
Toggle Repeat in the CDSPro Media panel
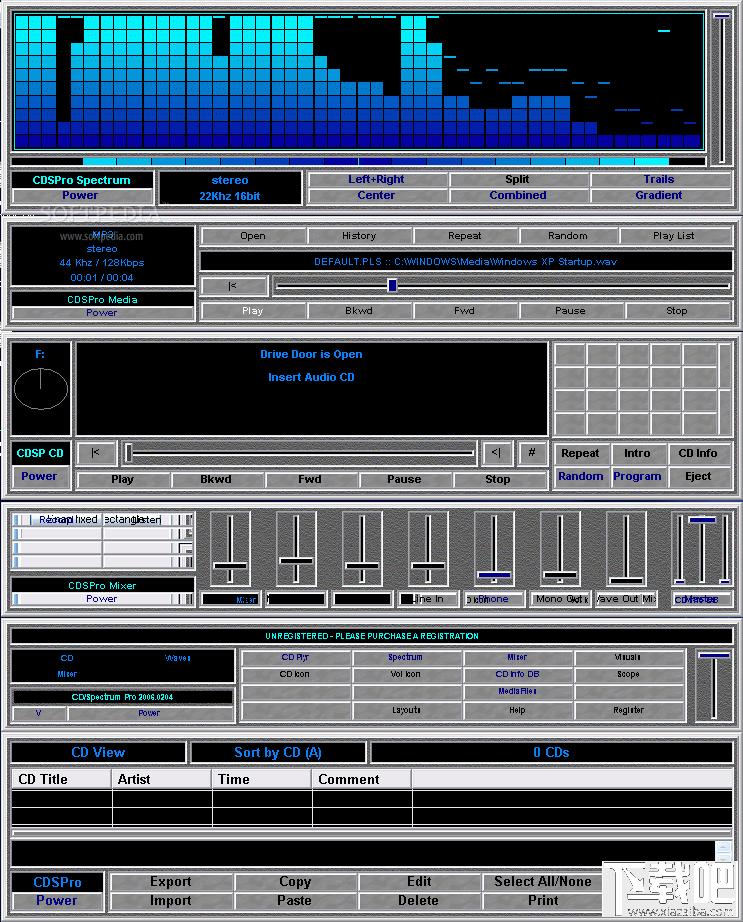(464, 236)
